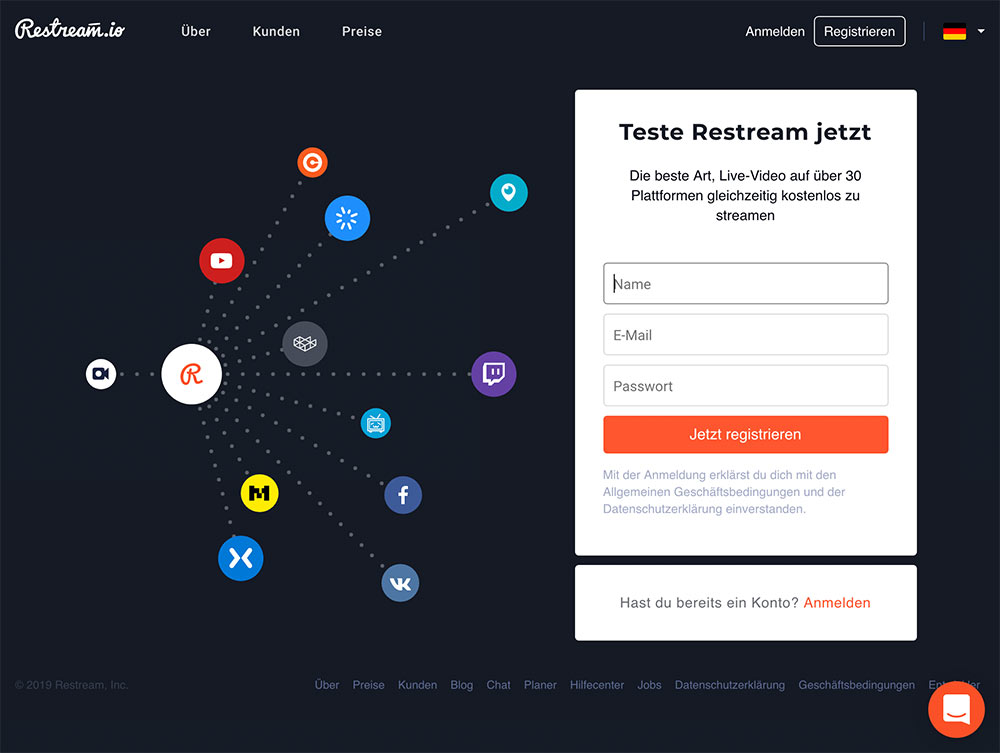Click the Facebook platform icon
This screenshot has height=753, width=1000.
(403, 495)
